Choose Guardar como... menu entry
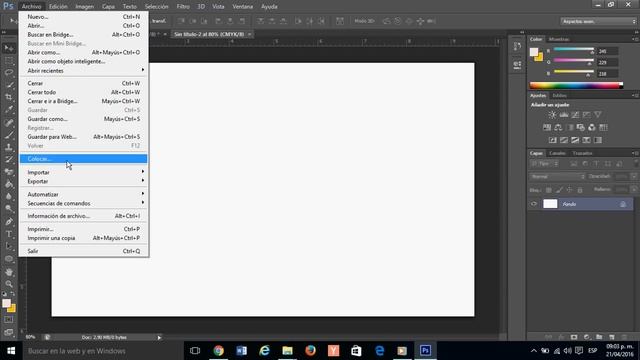Screen dimensions: 640x360 83,119
